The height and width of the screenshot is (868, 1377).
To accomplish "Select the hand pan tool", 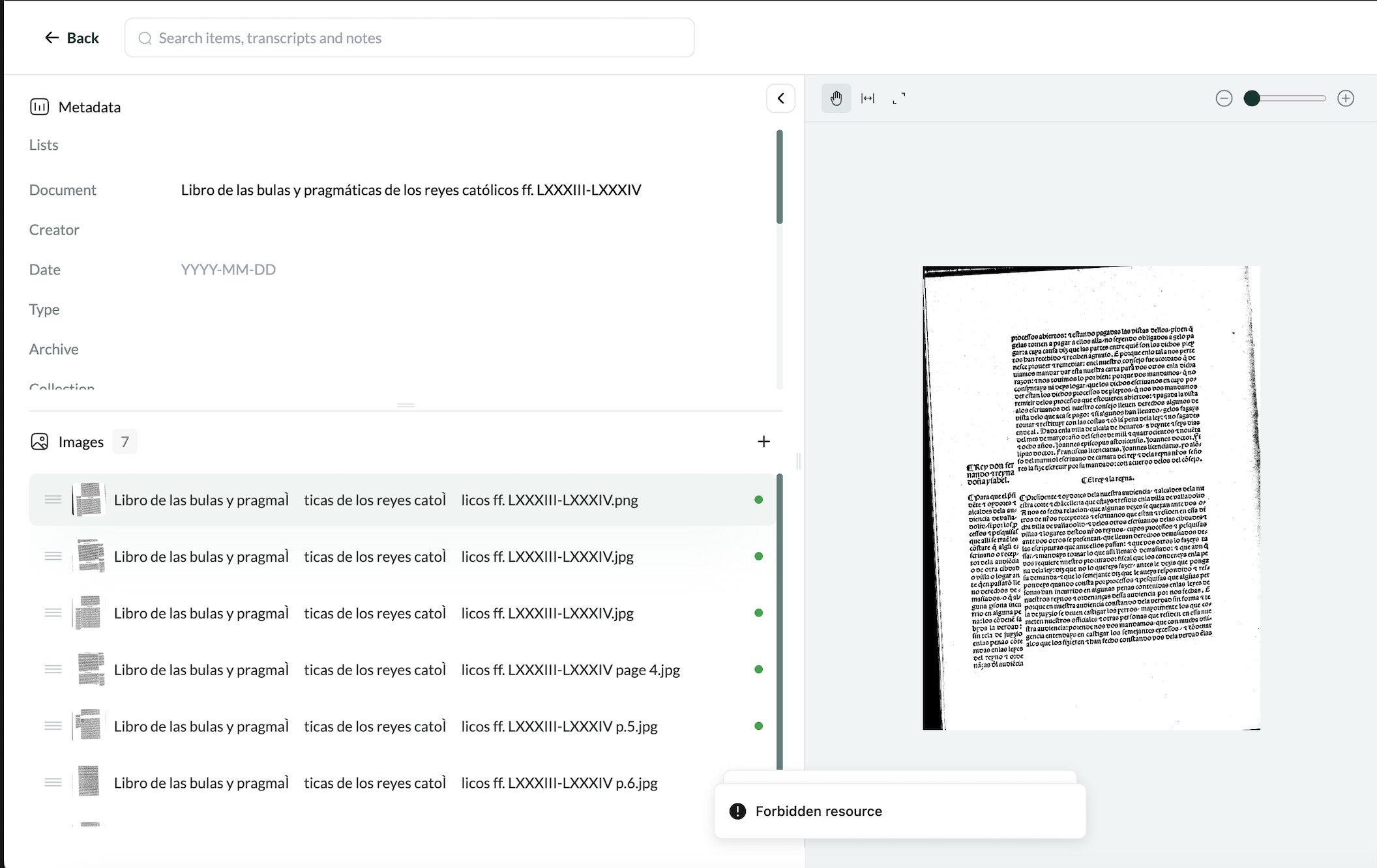I will 836,98.
